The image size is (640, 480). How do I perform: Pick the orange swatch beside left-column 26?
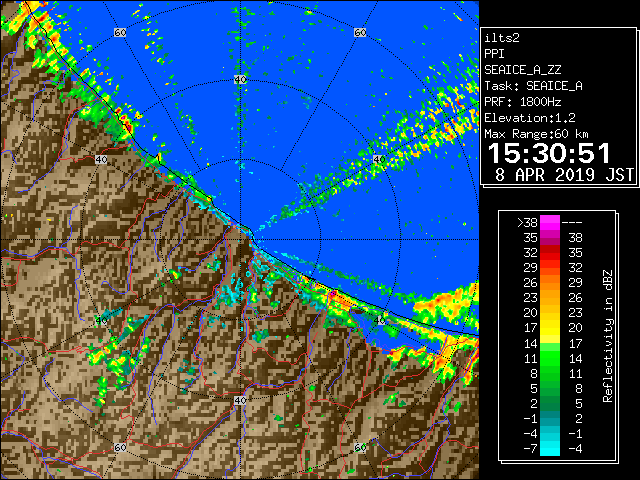550,282
